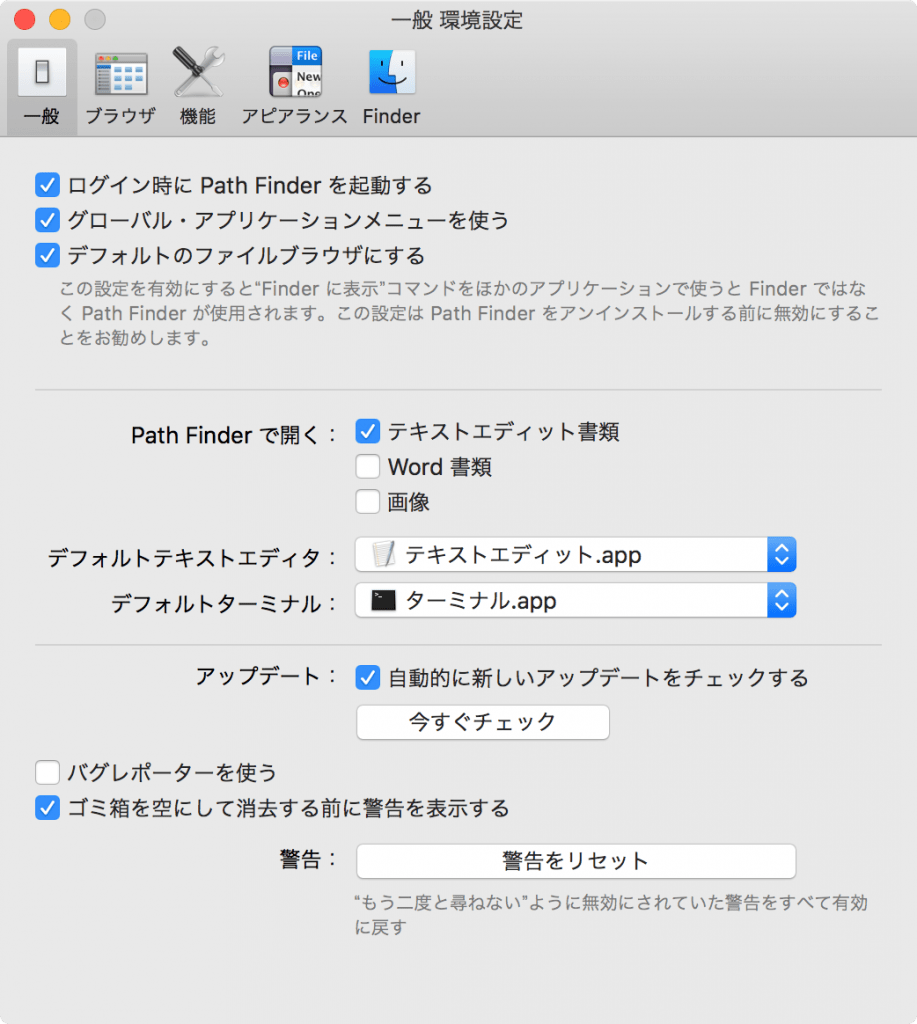Viewport: 917px width, 1024px height.
Task: Uncheck テキストエディット書類 checkbox
Action: [368, 432]
